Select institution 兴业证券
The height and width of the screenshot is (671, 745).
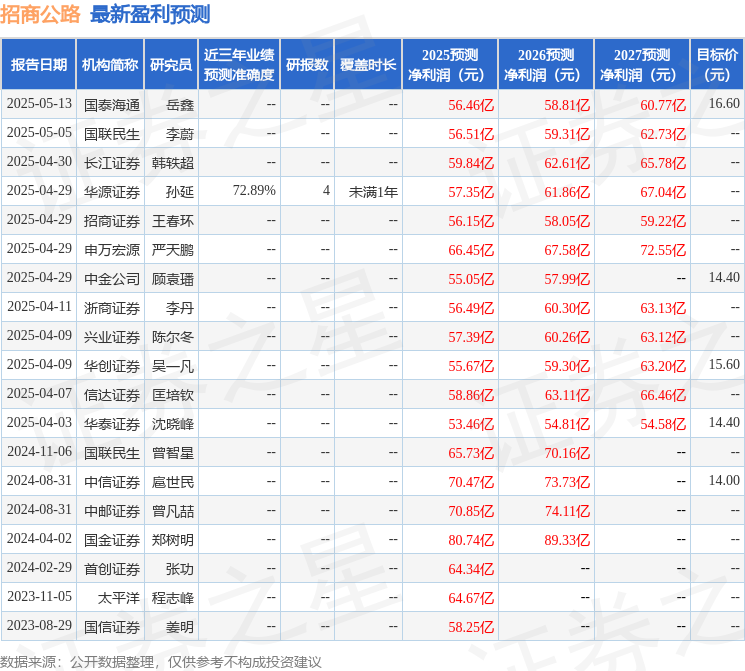point(112,336)
